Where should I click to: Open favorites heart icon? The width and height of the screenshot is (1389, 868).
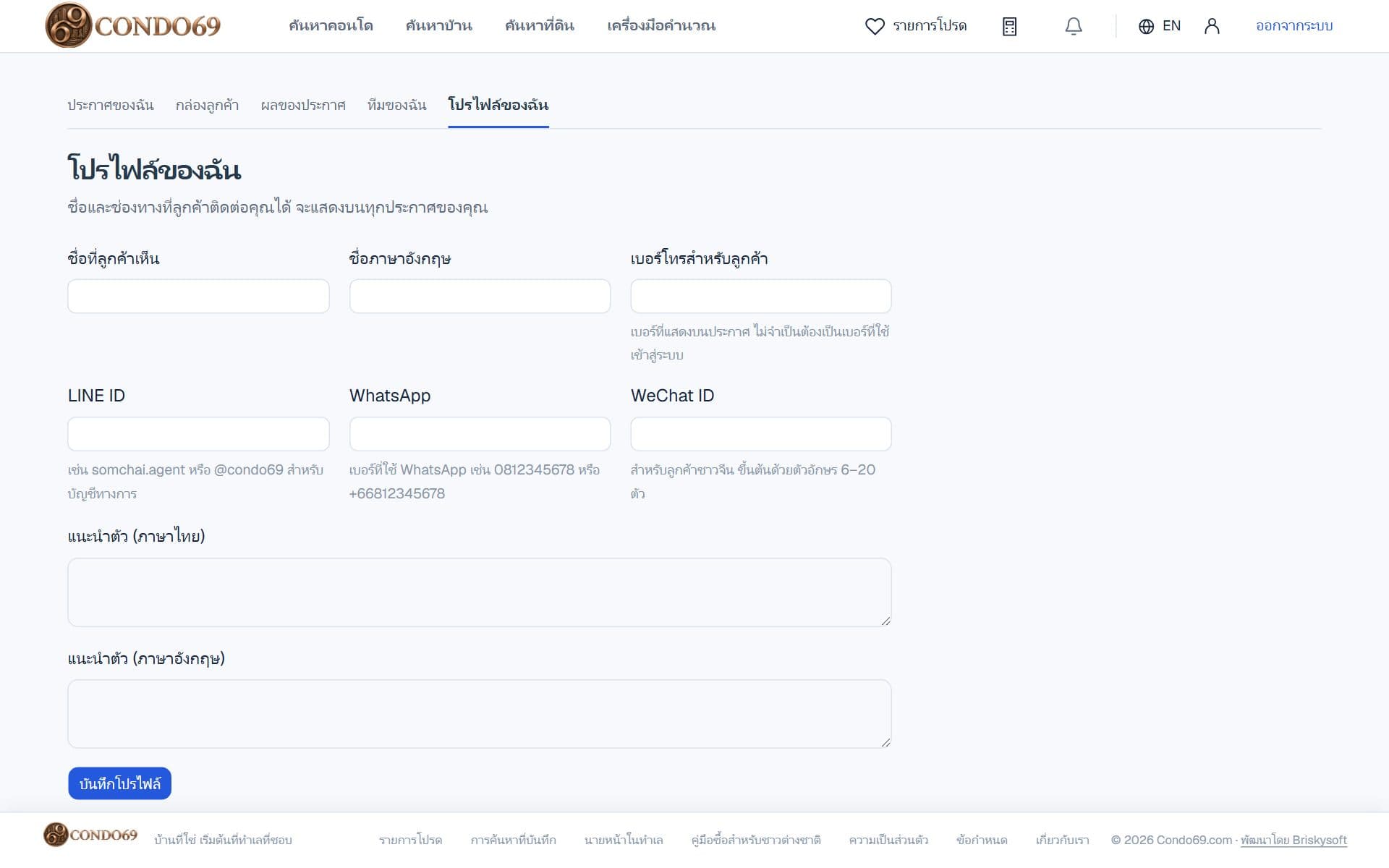click(x=875, y=26)
